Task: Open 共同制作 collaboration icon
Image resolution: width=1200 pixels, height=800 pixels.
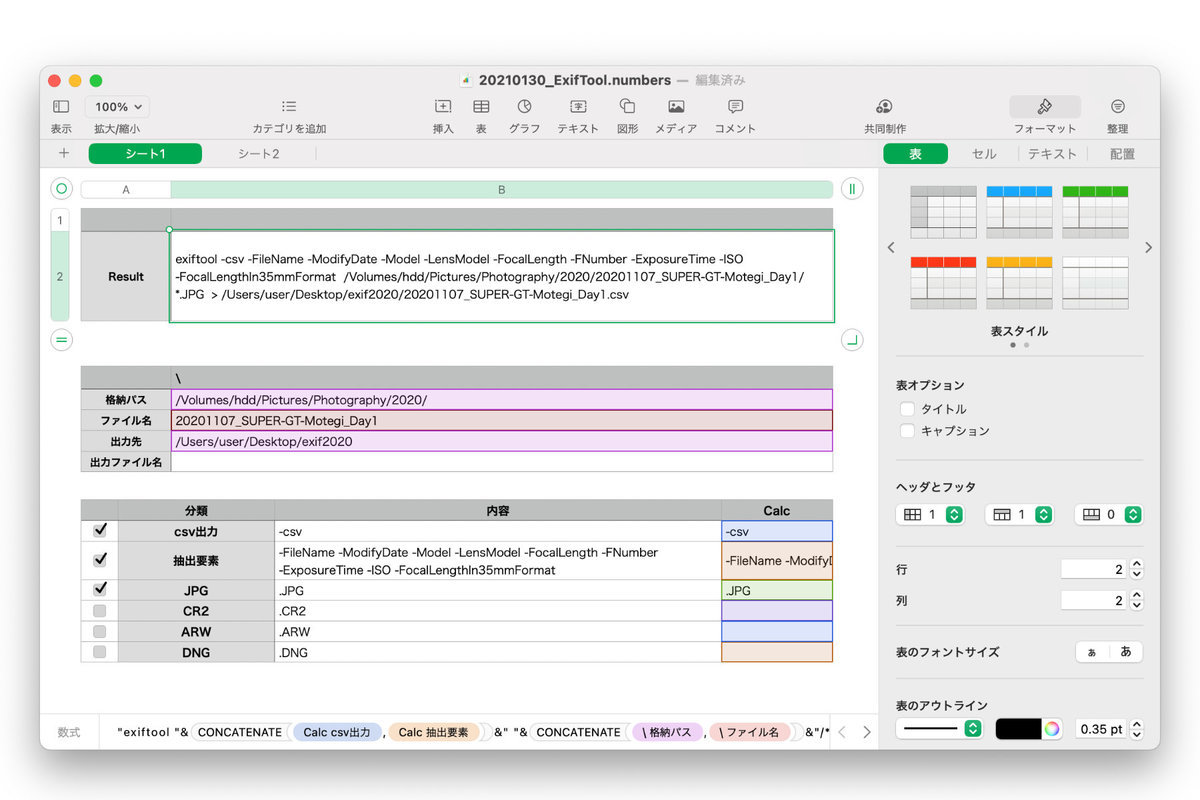Action: pyautogui.click(x=884, y=106)
